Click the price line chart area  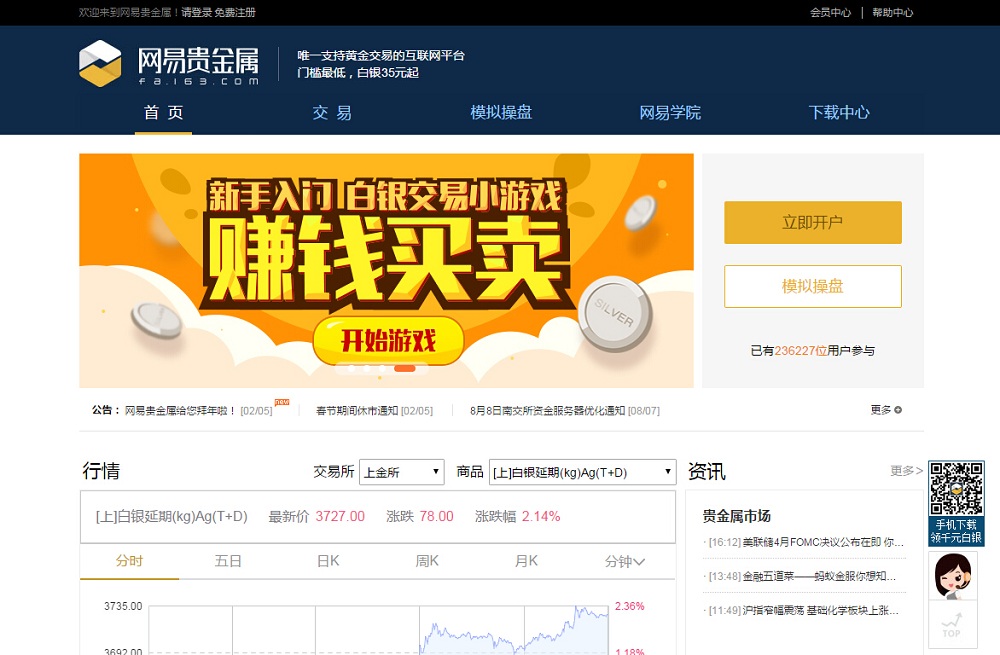point(378,629)
